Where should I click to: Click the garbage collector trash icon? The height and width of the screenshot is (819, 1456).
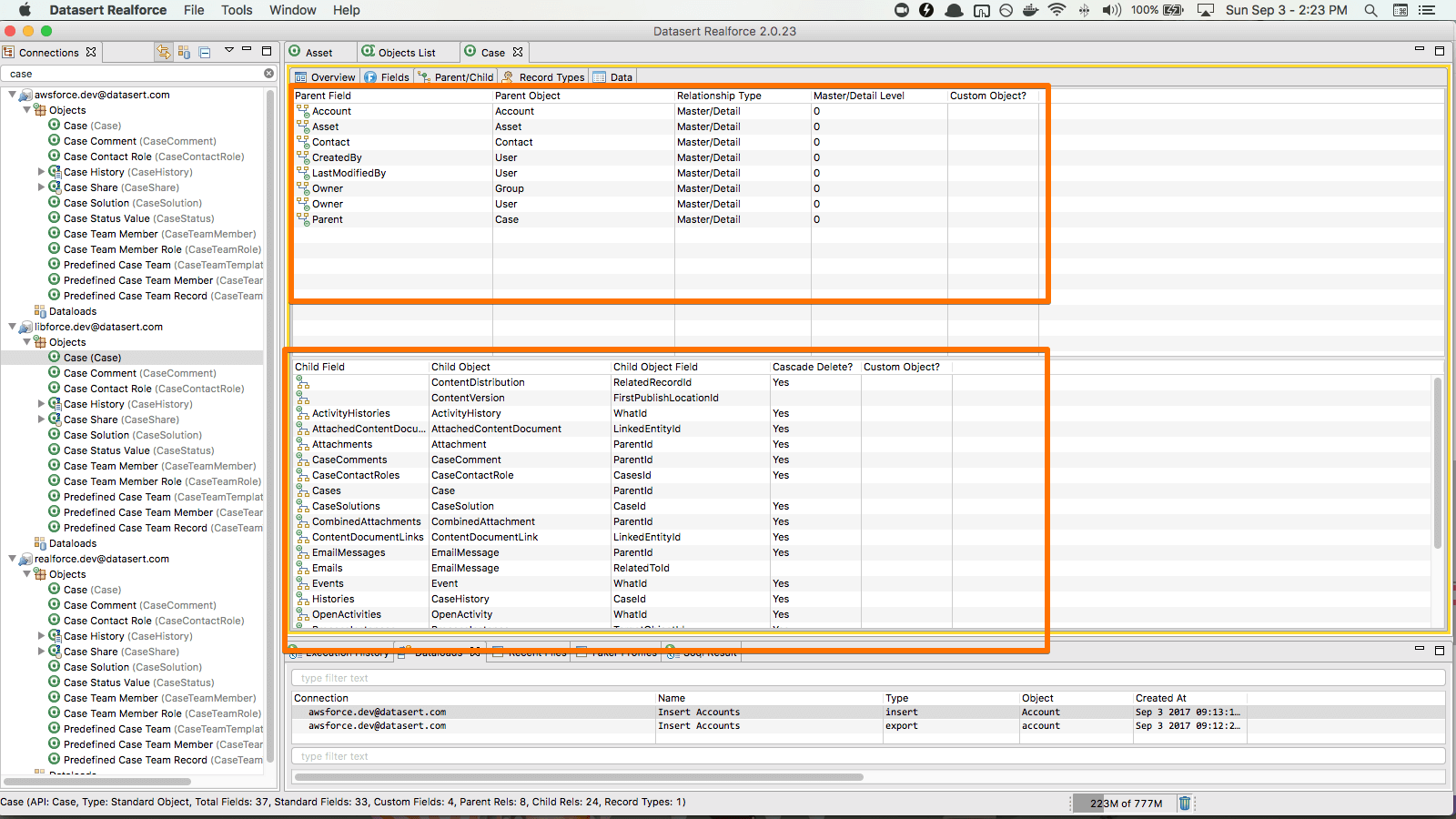1184,803
